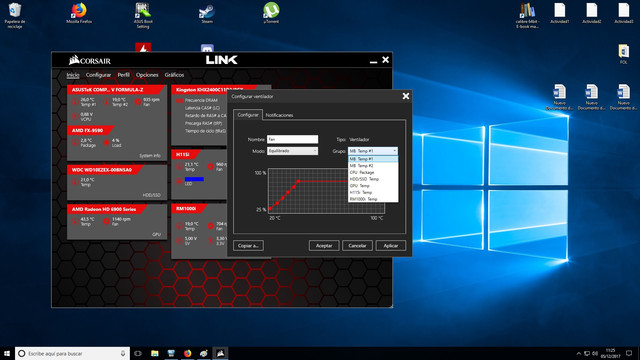
Task: Open the Perfil menu
Action: pyautogui.click(x=123, y=75)
